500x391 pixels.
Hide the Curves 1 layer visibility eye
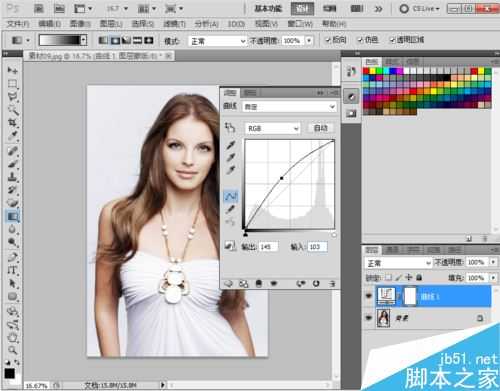click(369, 296)
